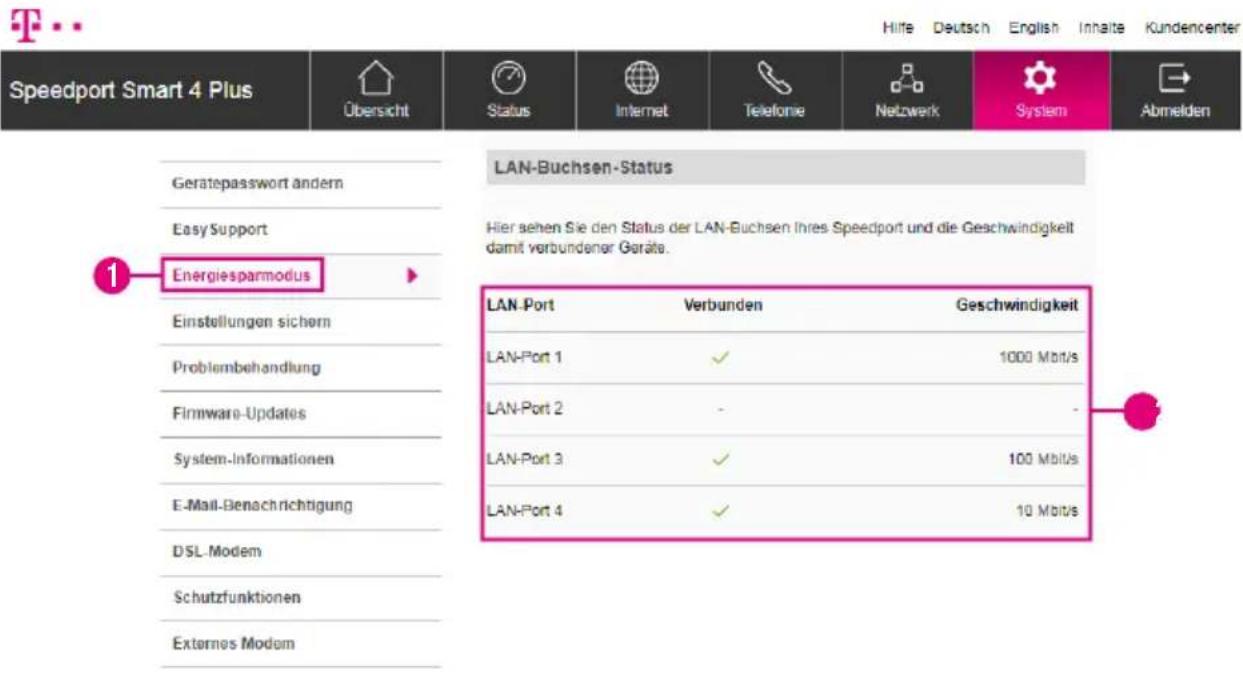Click the Verbunden column header
The width and height of the screenshot is (1243, 673).
tap(722, 306)
